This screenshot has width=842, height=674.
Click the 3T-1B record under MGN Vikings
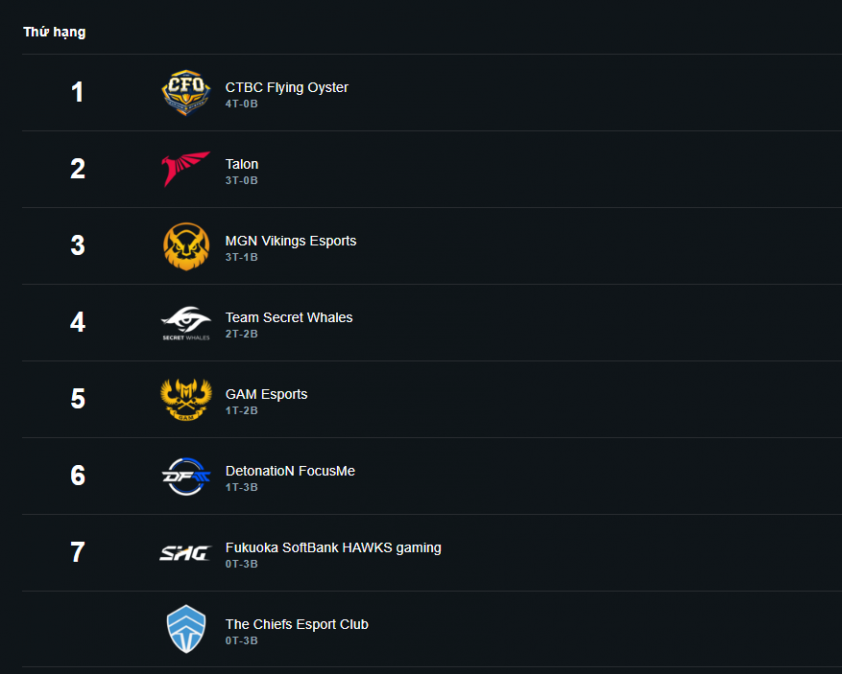click(242, 257)
